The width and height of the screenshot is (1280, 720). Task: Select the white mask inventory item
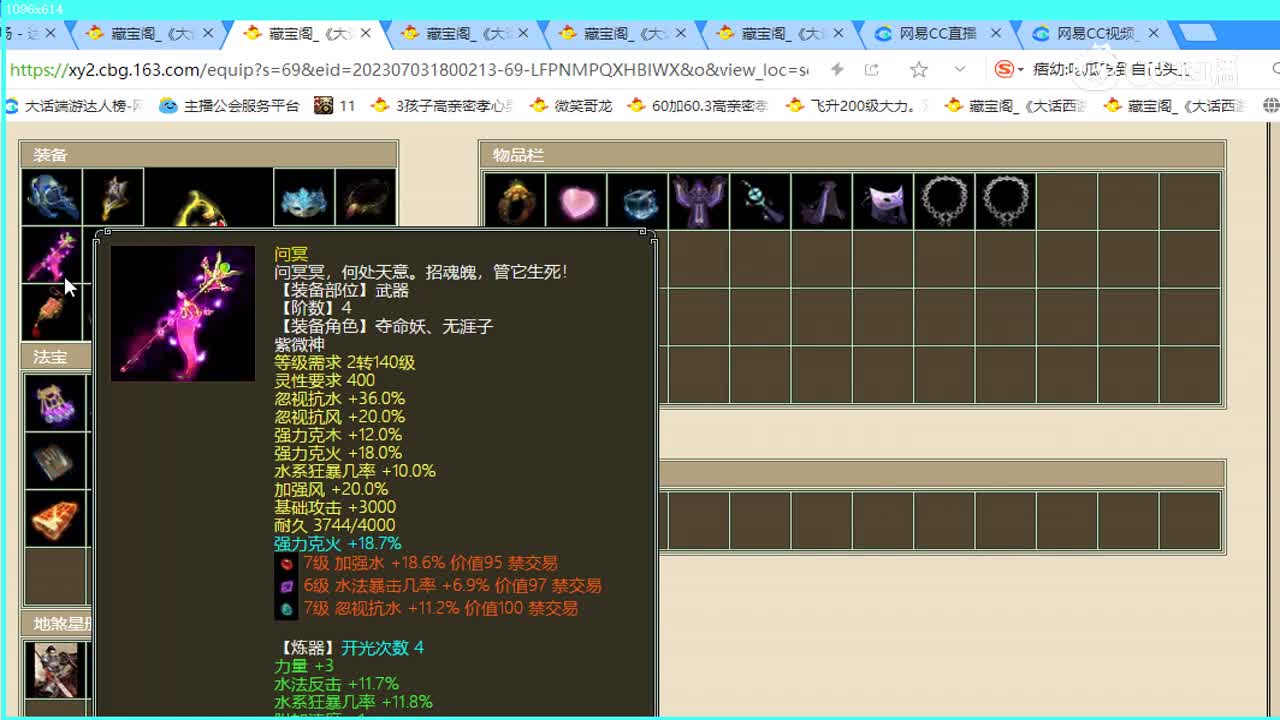click(883, 201)
